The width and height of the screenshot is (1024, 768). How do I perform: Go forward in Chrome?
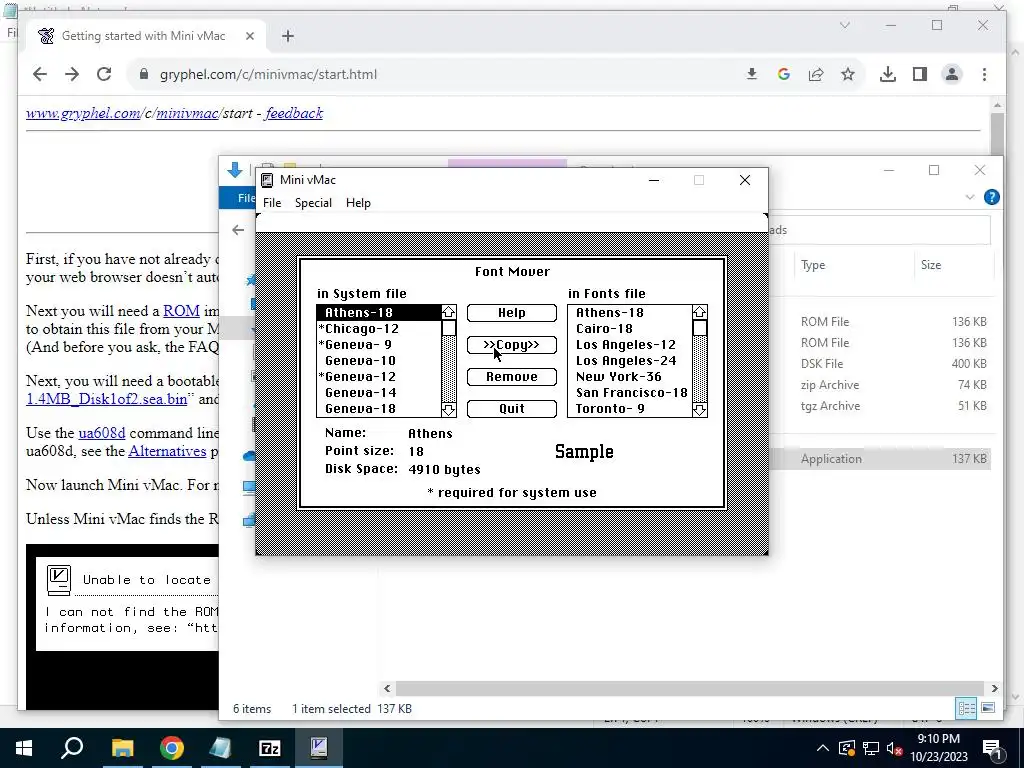(x=72, y=74)
